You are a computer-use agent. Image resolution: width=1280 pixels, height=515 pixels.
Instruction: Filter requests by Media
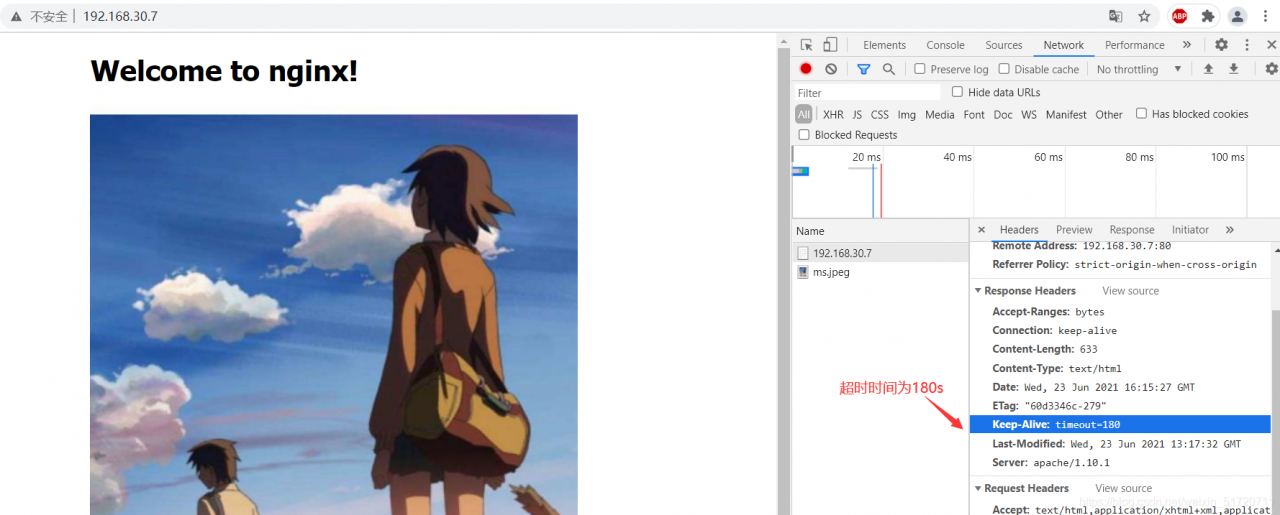[940, 115]
